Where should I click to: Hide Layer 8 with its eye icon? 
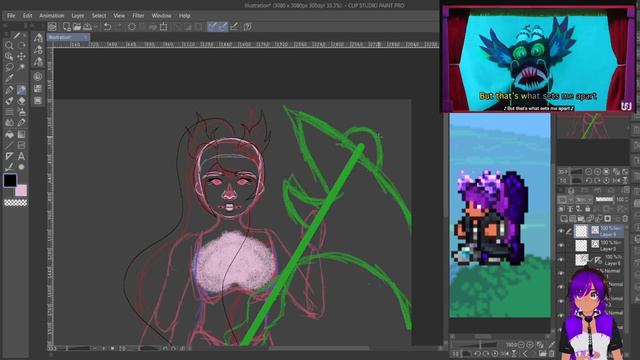tap(561, 245)
